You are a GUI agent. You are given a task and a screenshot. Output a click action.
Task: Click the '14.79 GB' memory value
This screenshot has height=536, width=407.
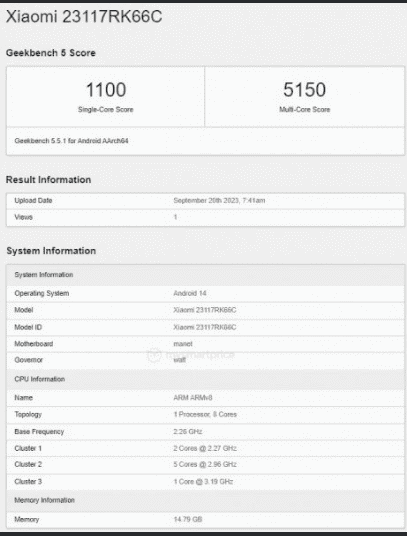[x=188, y=520]
